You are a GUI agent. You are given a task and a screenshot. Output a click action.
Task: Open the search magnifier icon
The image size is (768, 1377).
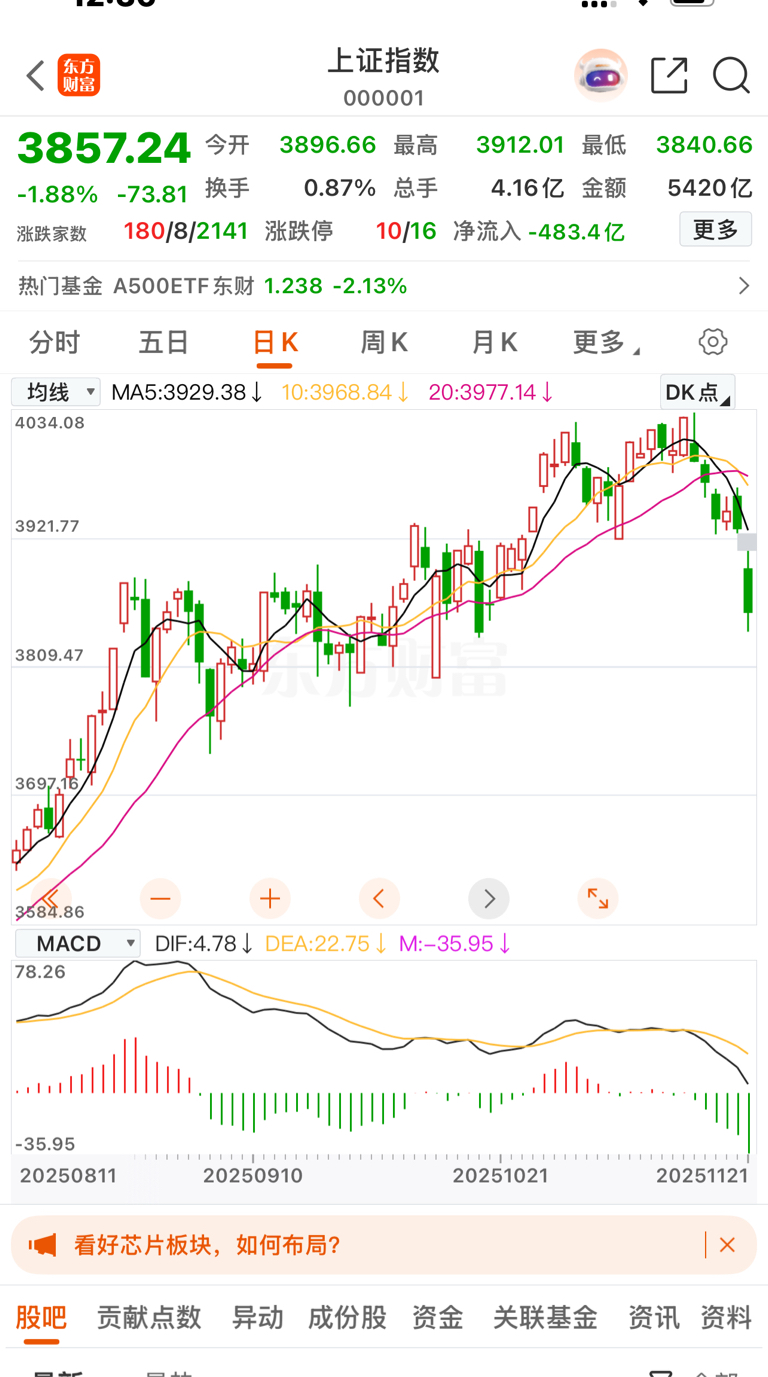click(x=731, y=76)
